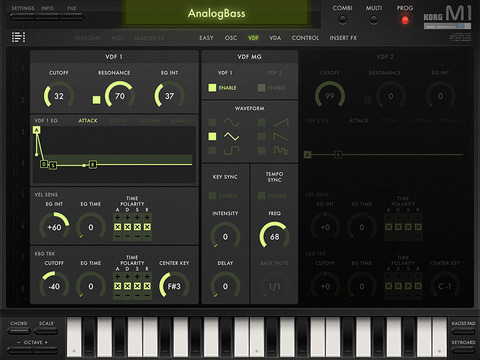
Task: Click the KORG M1 logo
Action: (447, 17)
